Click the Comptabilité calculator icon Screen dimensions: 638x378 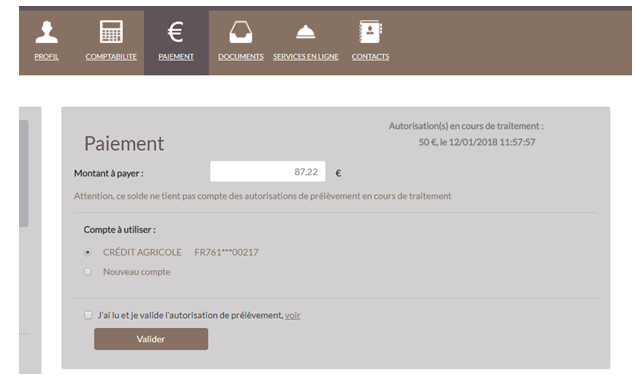[111, 31]
